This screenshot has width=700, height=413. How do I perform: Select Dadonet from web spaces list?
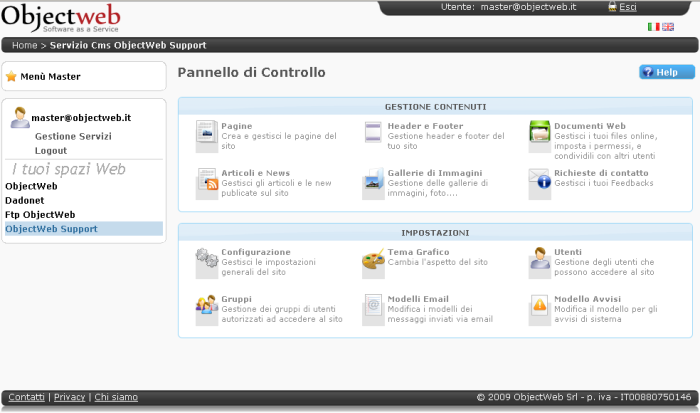(27, 200)
